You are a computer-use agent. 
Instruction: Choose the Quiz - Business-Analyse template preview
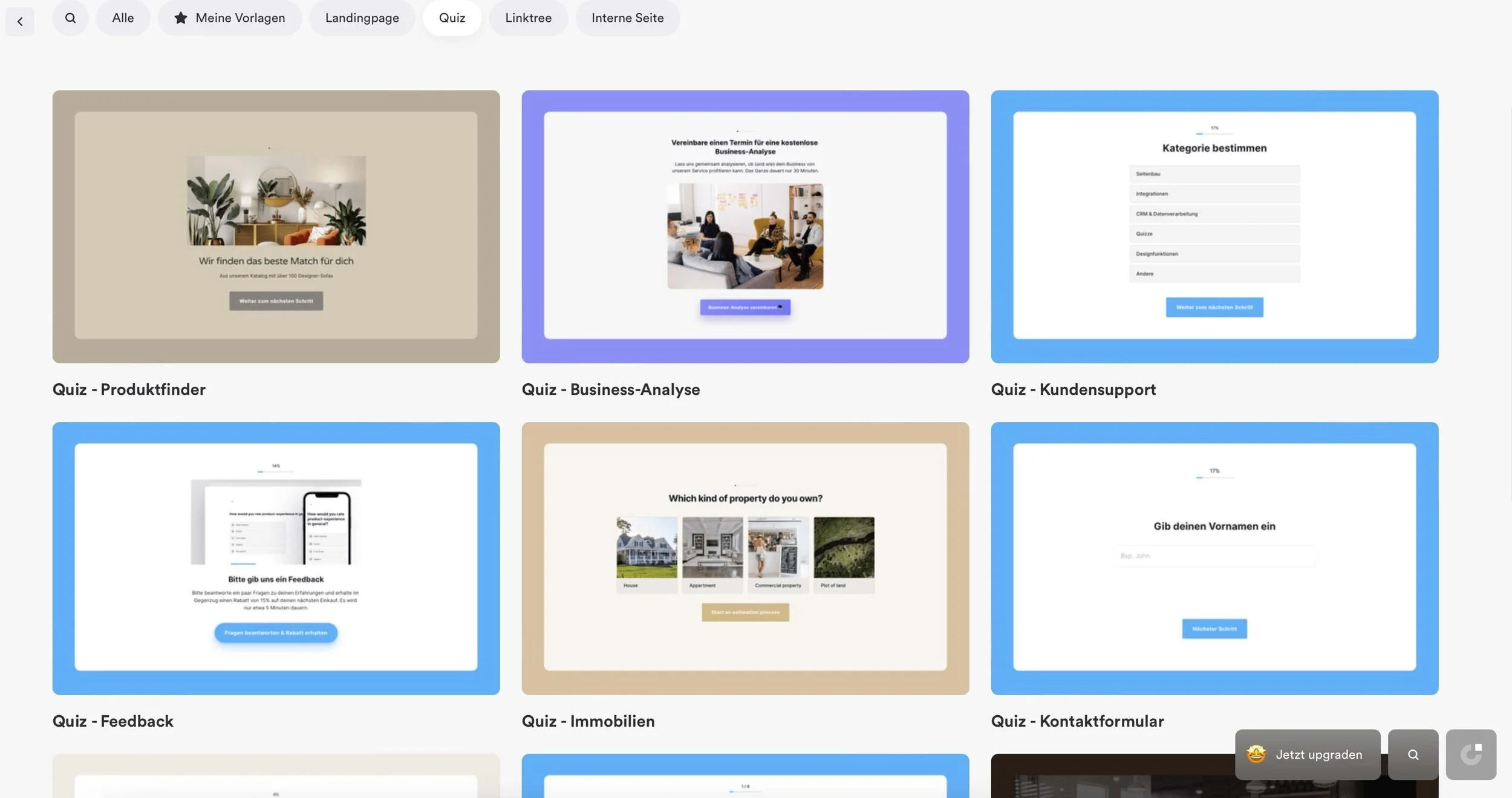pyautogui.click(x=745, y=227)
